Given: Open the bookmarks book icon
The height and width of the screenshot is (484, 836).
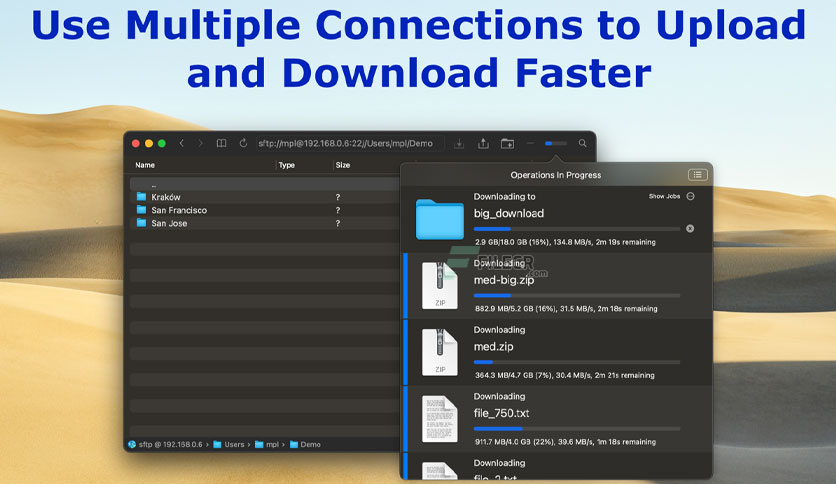Looking at the screenshot, I should 221,143.
